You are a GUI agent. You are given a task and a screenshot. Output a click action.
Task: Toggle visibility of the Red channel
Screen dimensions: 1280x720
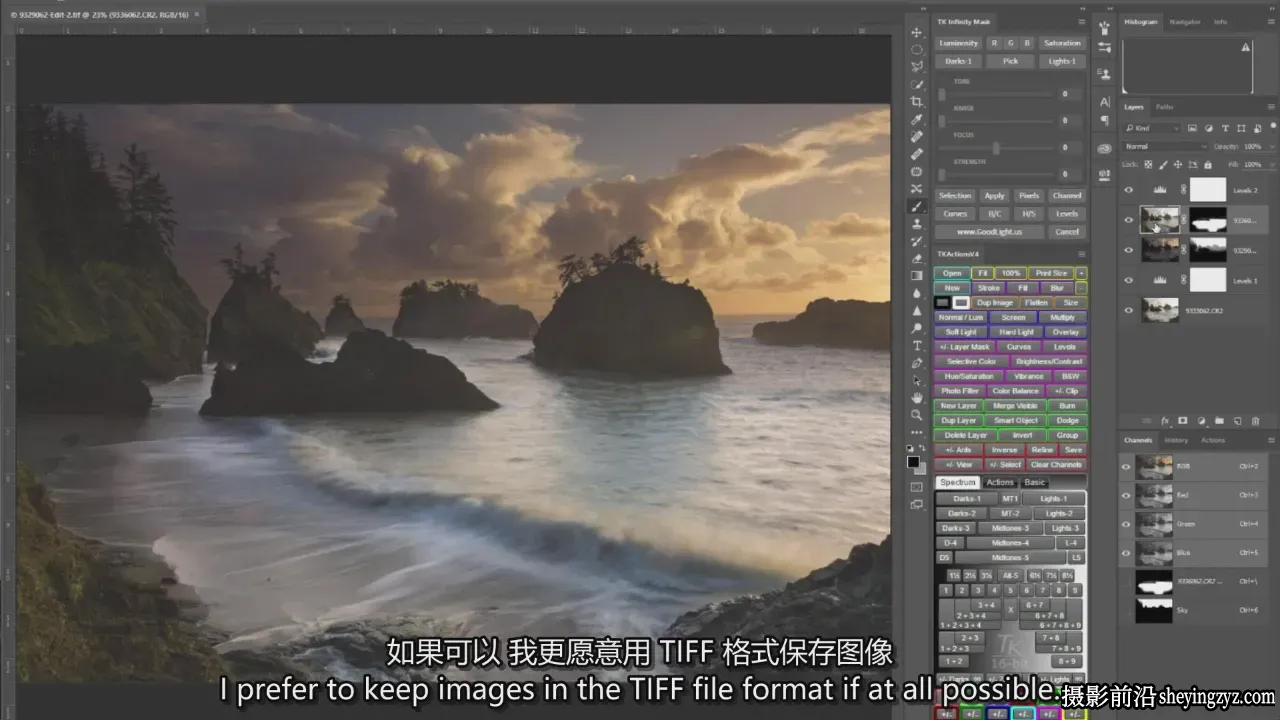click(x=1127, y=495)
